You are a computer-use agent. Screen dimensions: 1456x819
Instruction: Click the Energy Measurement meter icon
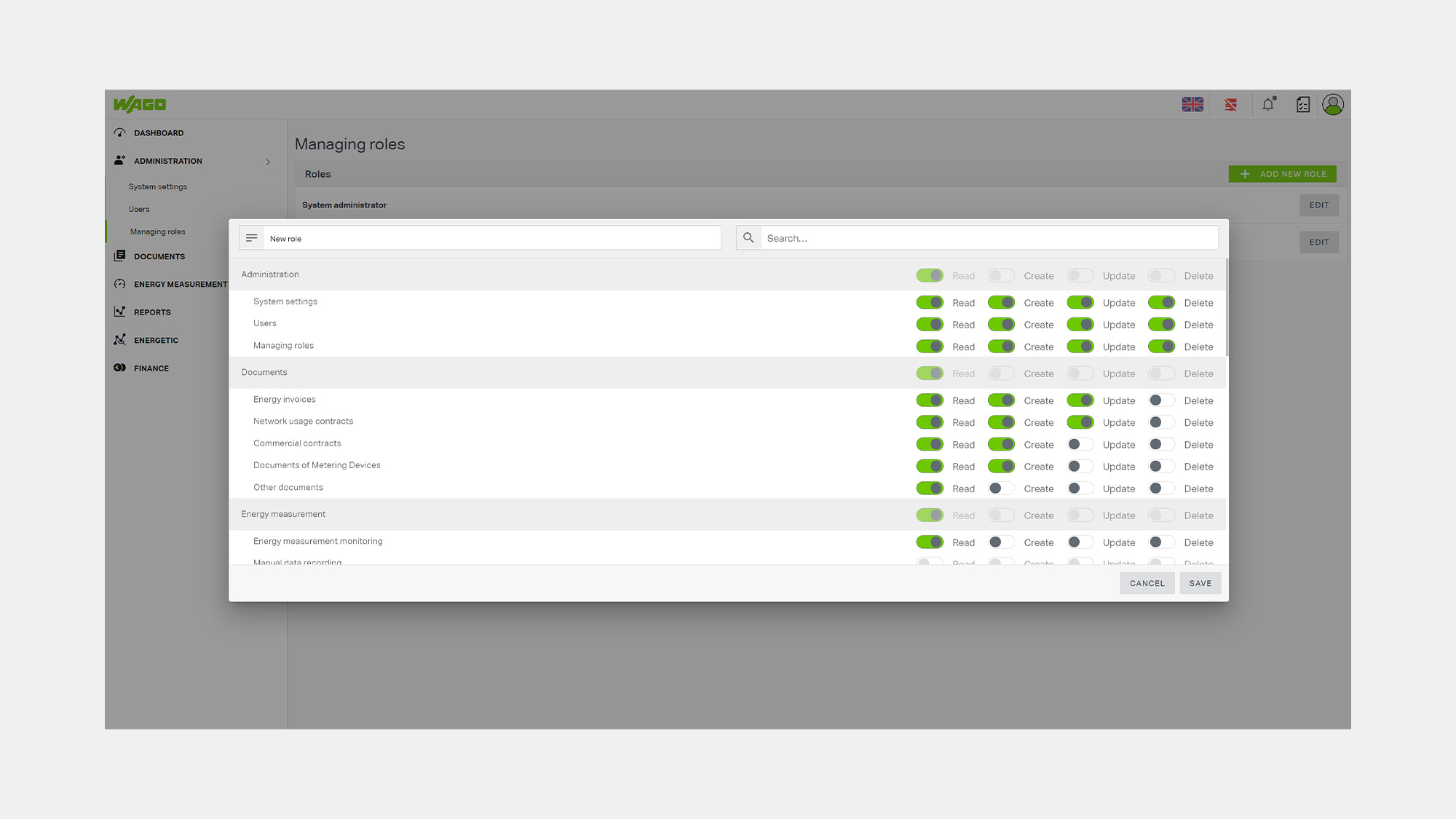click(120, 284)
